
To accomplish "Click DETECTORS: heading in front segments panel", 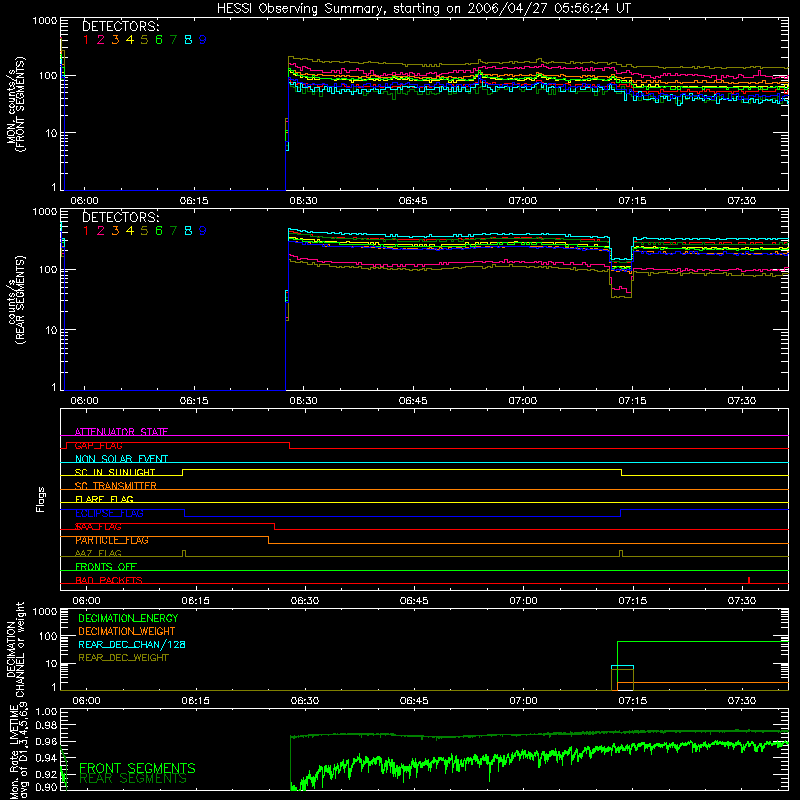I will coord(121,26).
